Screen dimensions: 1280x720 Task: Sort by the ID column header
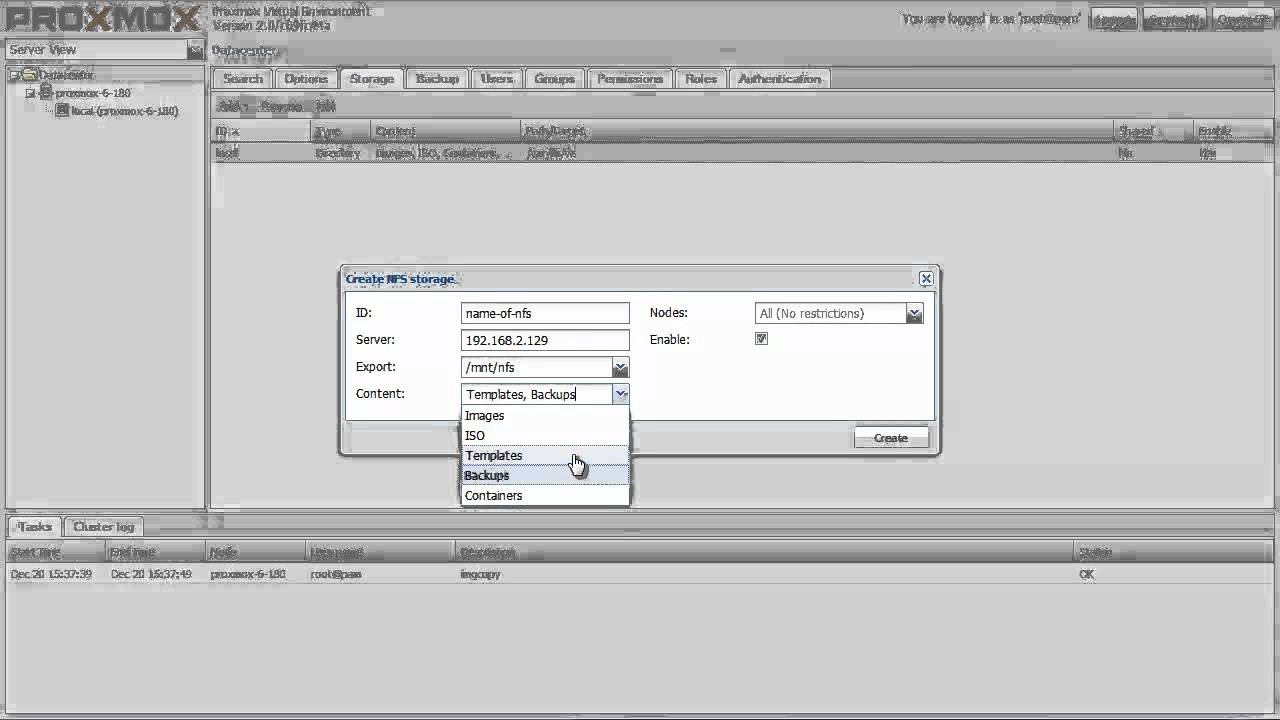[262, 131]
